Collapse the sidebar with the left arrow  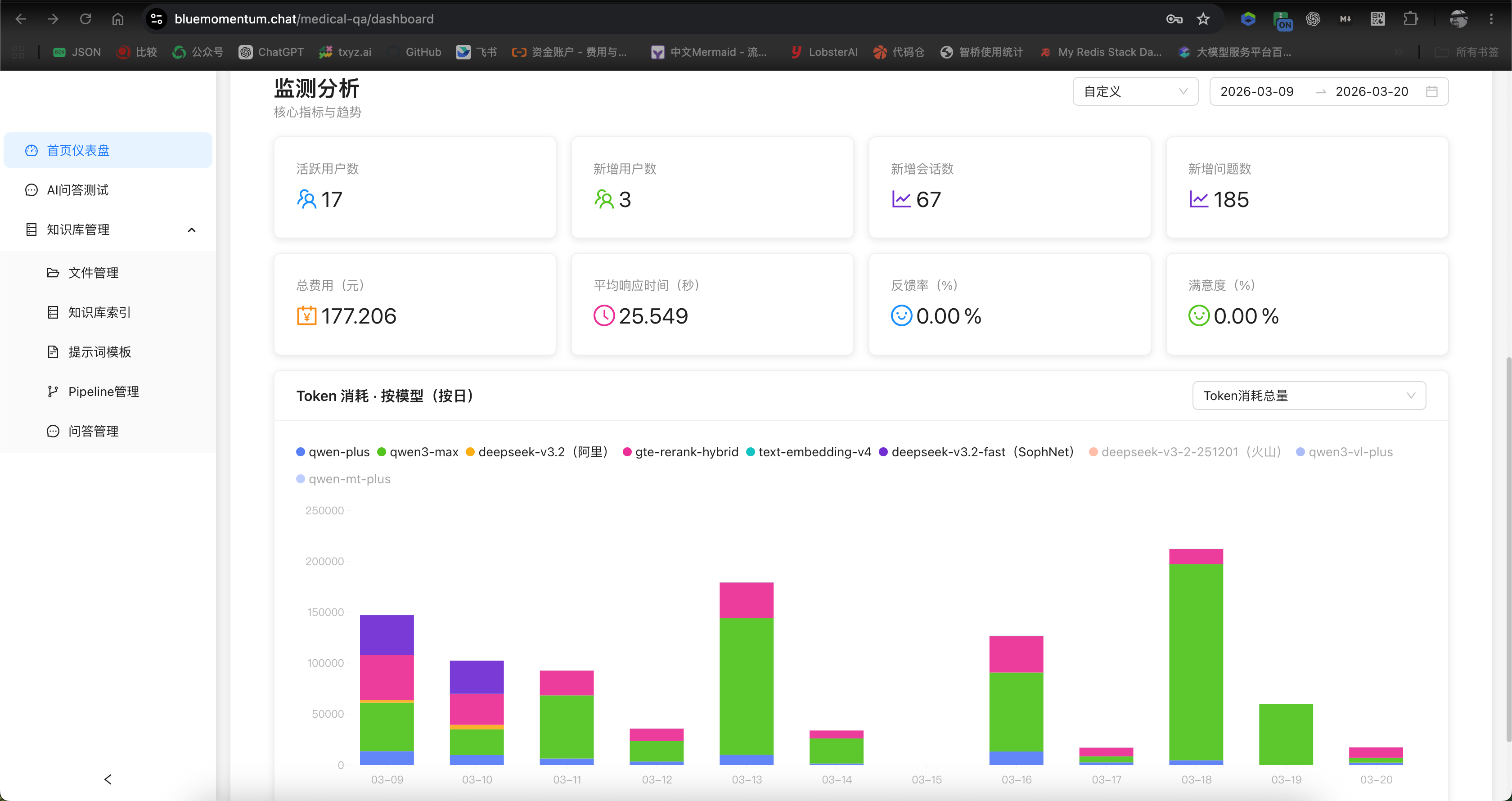(x=108, y=779)
